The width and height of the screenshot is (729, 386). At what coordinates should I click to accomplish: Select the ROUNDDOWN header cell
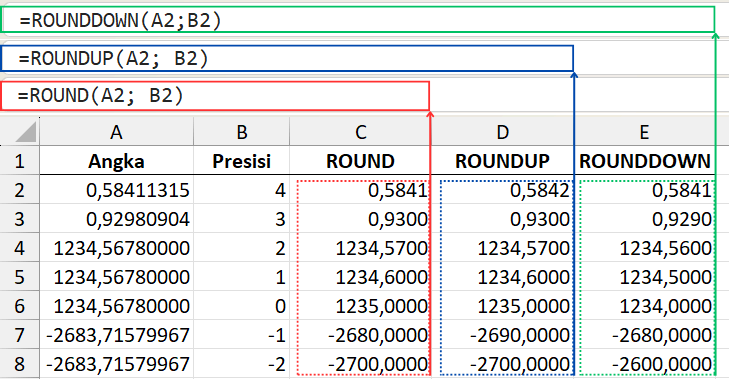point(644,161)
